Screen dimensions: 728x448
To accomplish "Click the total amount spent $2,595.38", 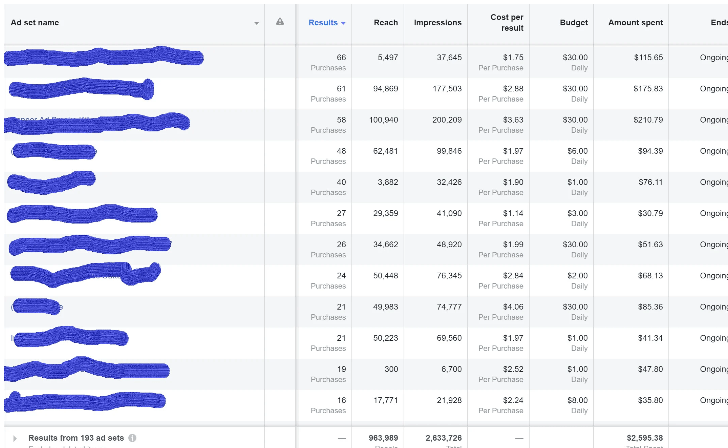I will coord(644,438).
